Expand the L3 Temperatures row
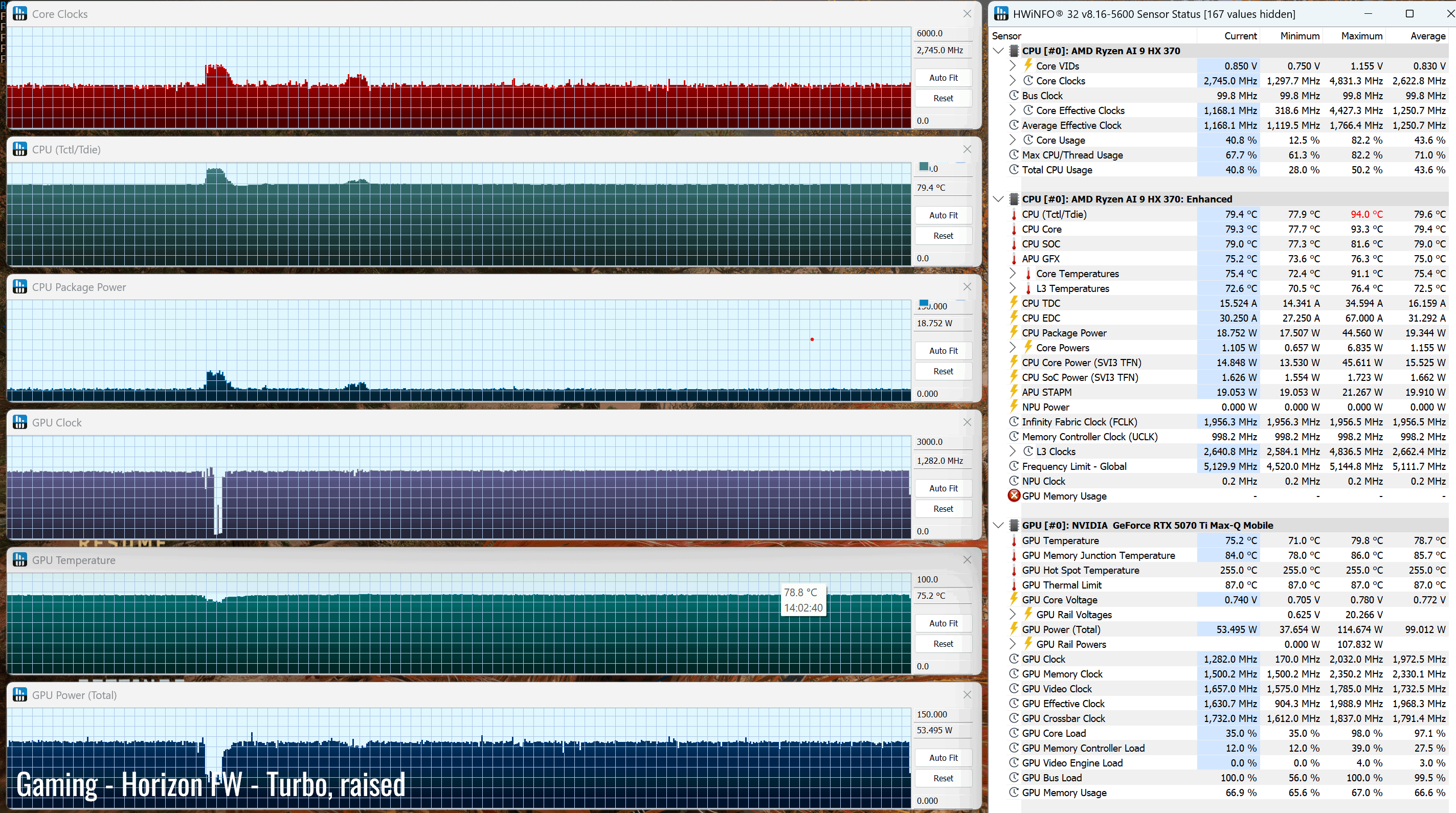Screen dimensions: 1456x813 click(1012, 288)
